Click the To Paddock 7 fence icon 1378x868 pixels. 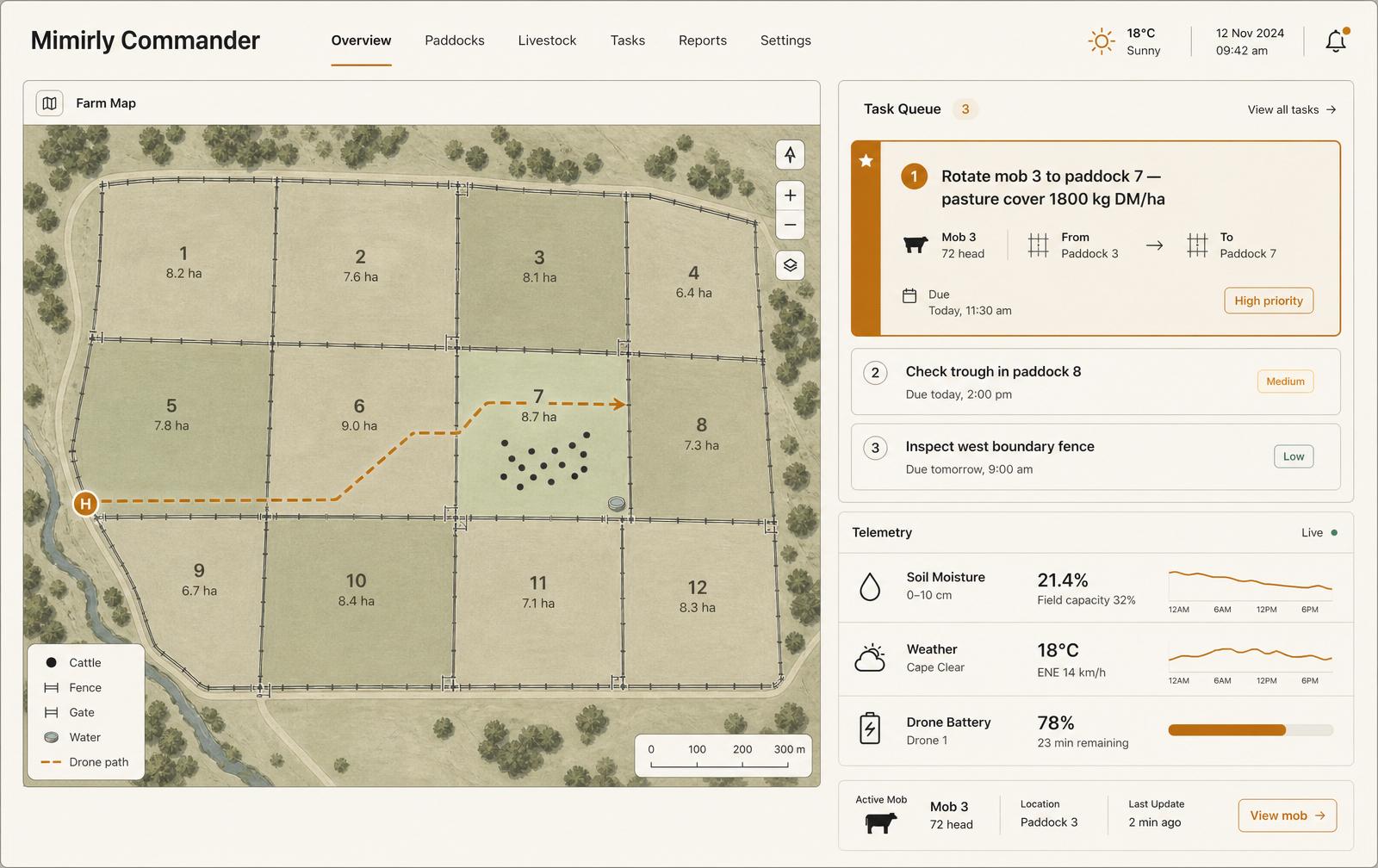pyautogui.click(x=1197, y=245)
